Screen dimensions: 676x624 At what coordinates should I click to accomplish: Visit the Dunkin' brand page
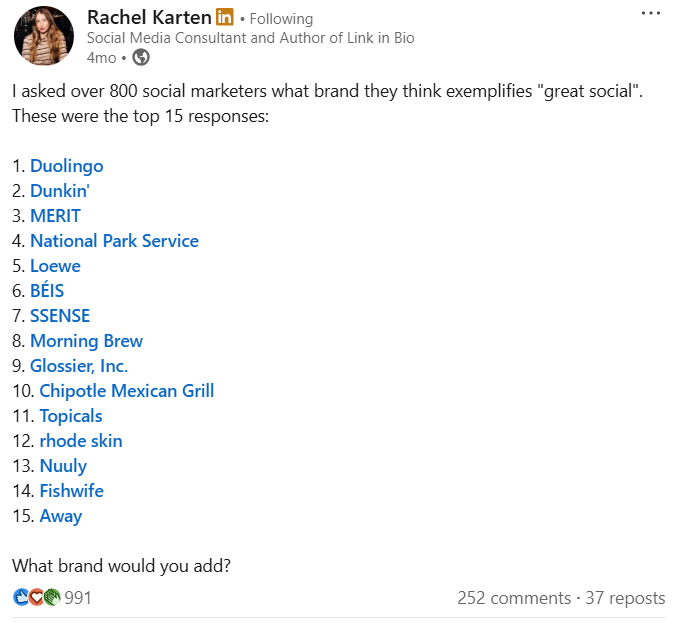[x=60, y=191]
